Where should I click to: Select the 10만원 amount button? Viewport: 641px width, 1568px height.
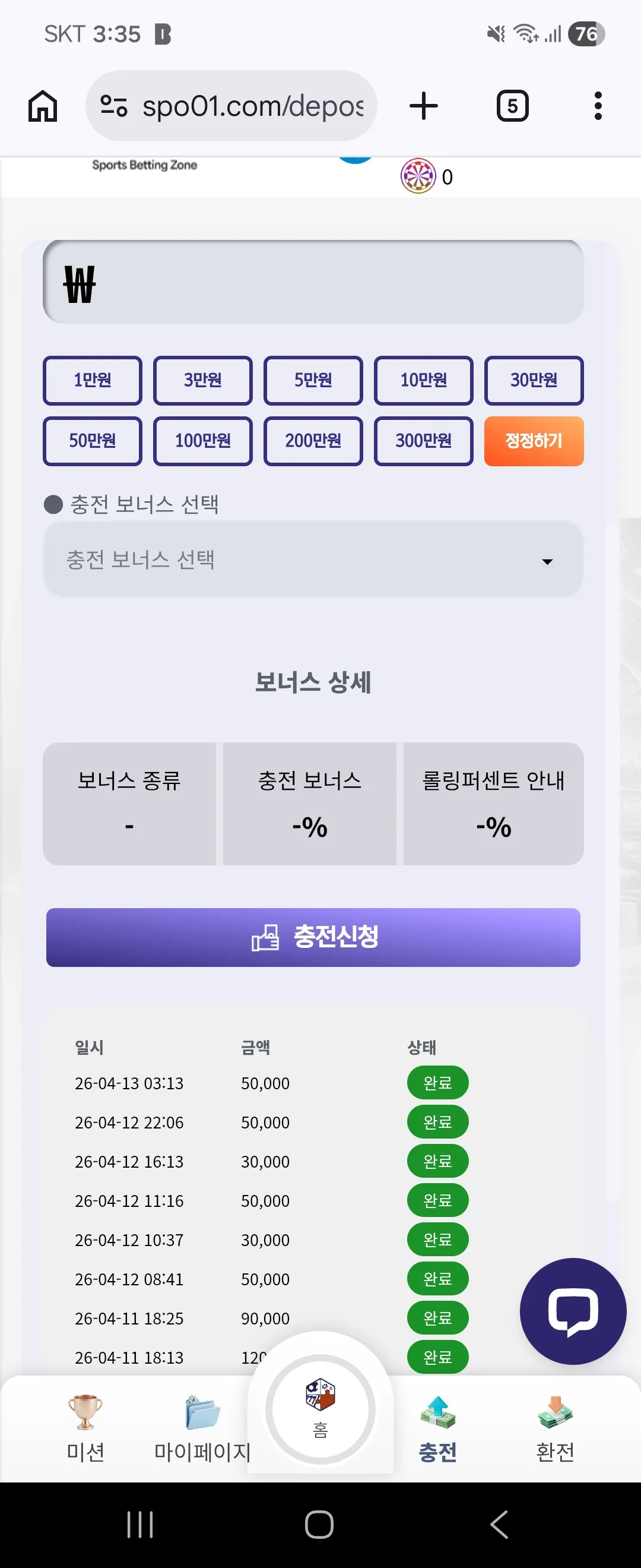pos(424,381)
